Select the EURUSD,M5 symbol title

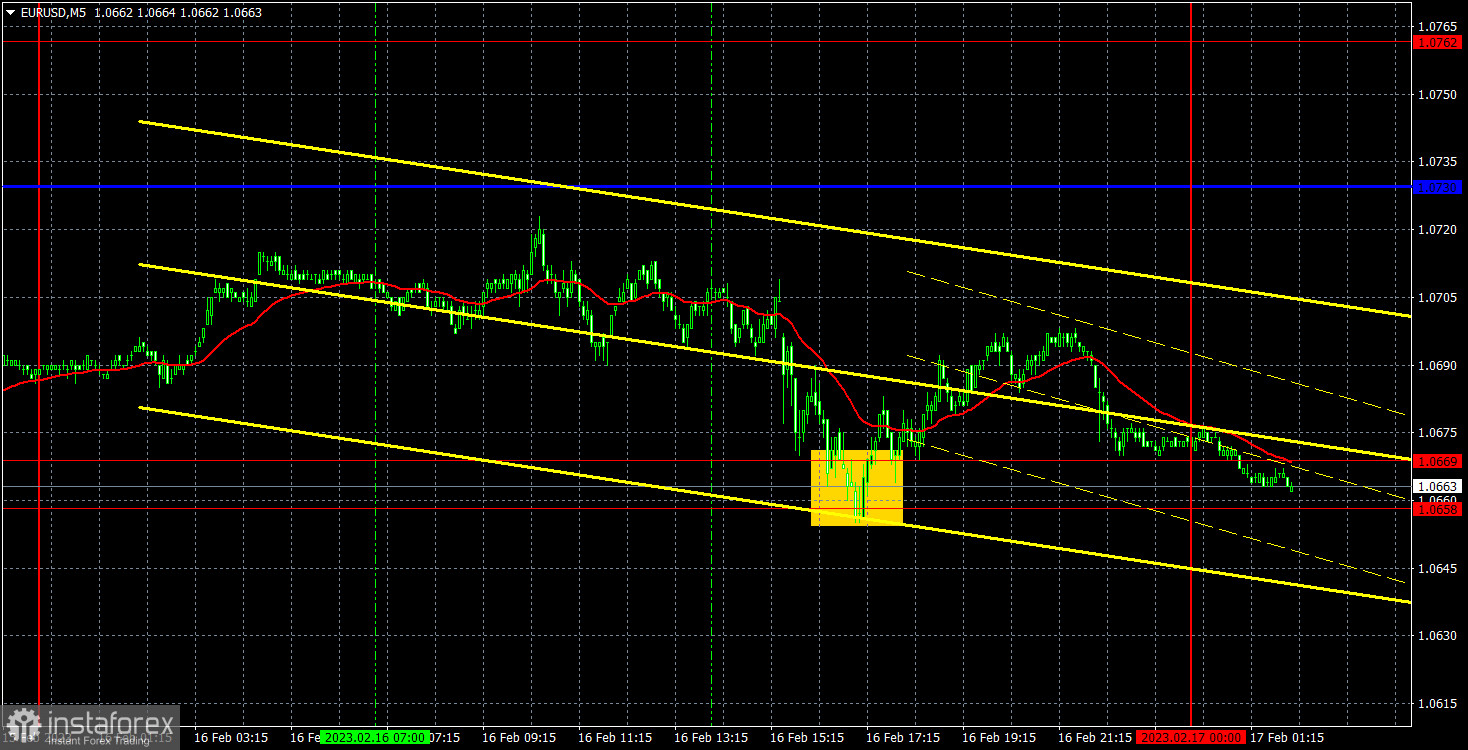click(53, 12)
